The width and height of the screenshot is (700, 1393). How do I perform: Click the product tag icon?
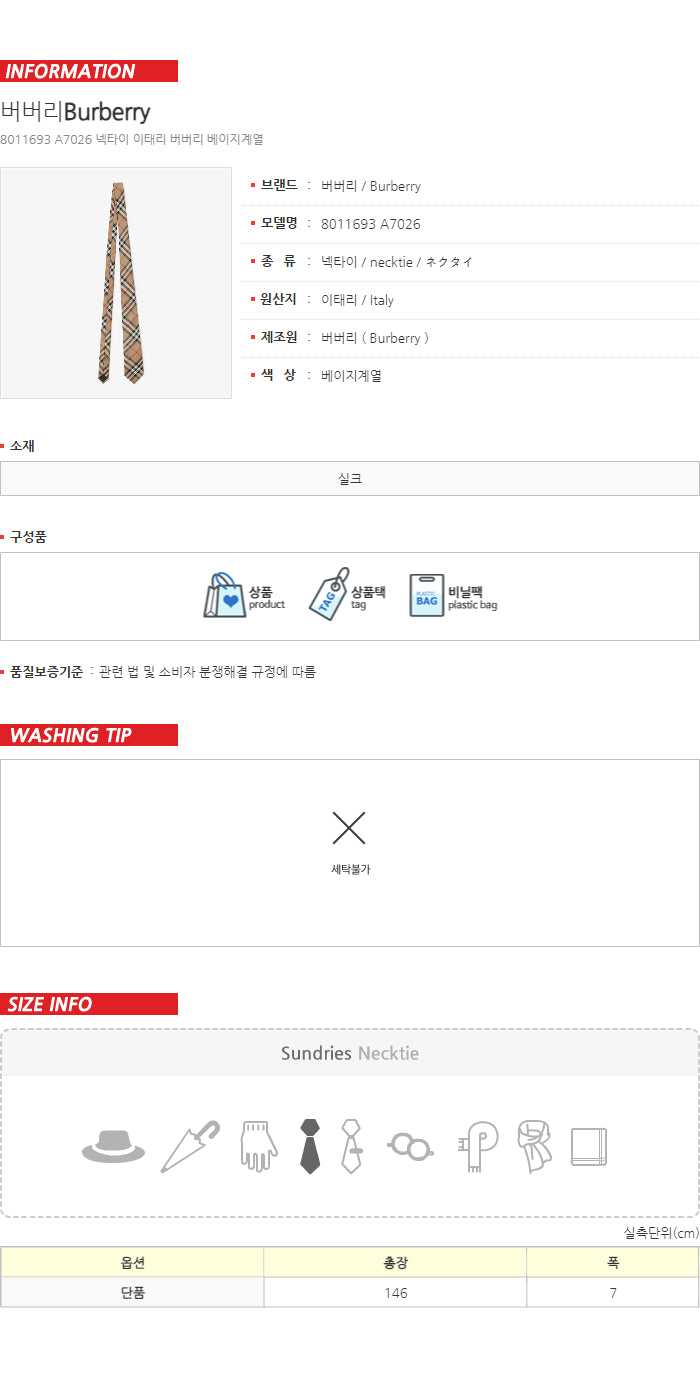[x=328, y=596]
